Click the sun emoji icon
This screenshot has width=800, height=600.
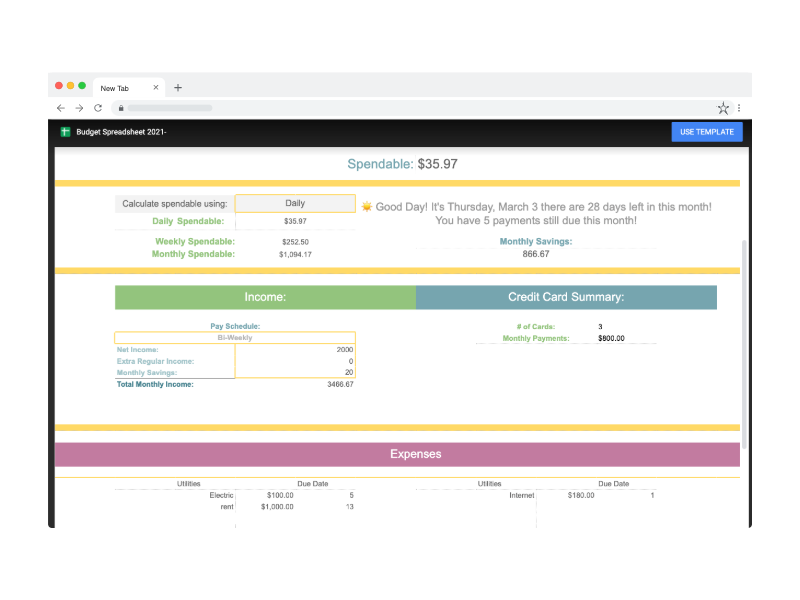[x=366, y=206]
